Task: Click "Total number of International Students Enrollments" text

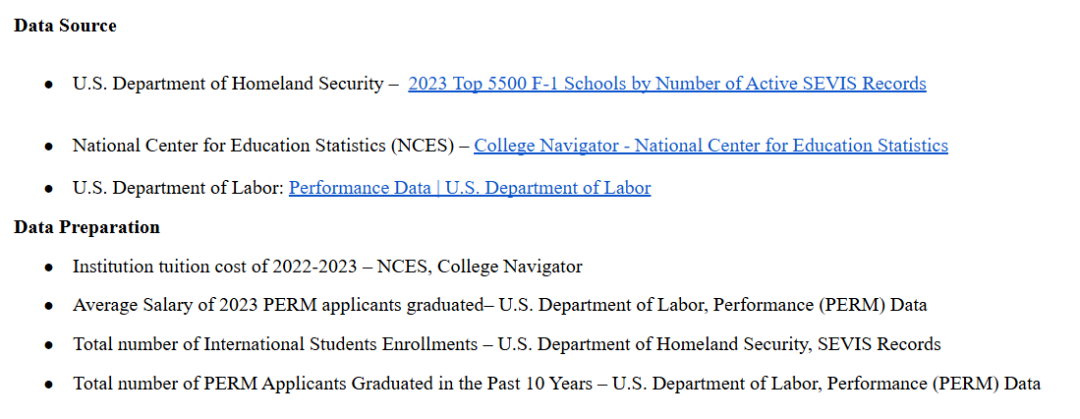Action: (x=275, y=344)
